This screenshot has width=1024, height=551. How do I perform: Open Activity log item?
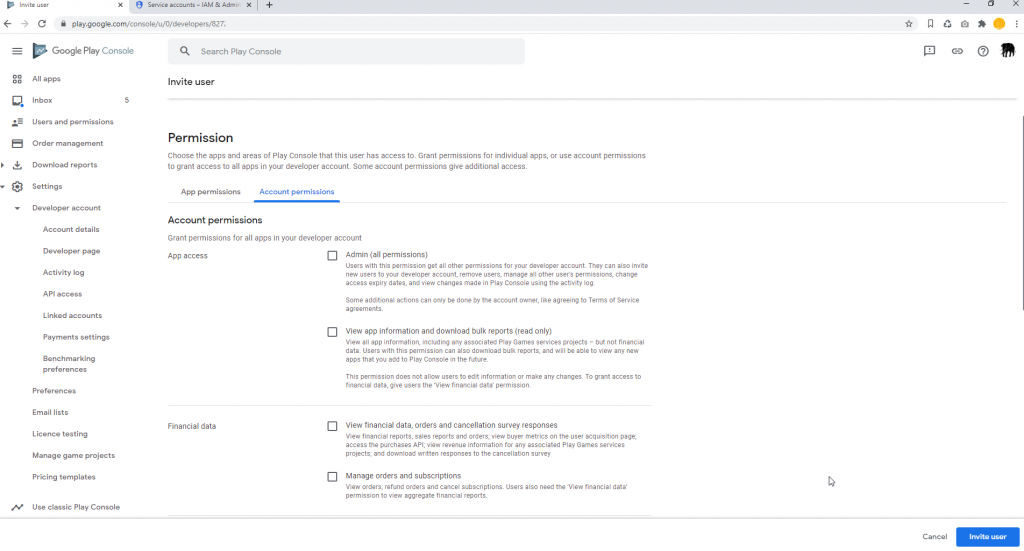coord(63,273)
